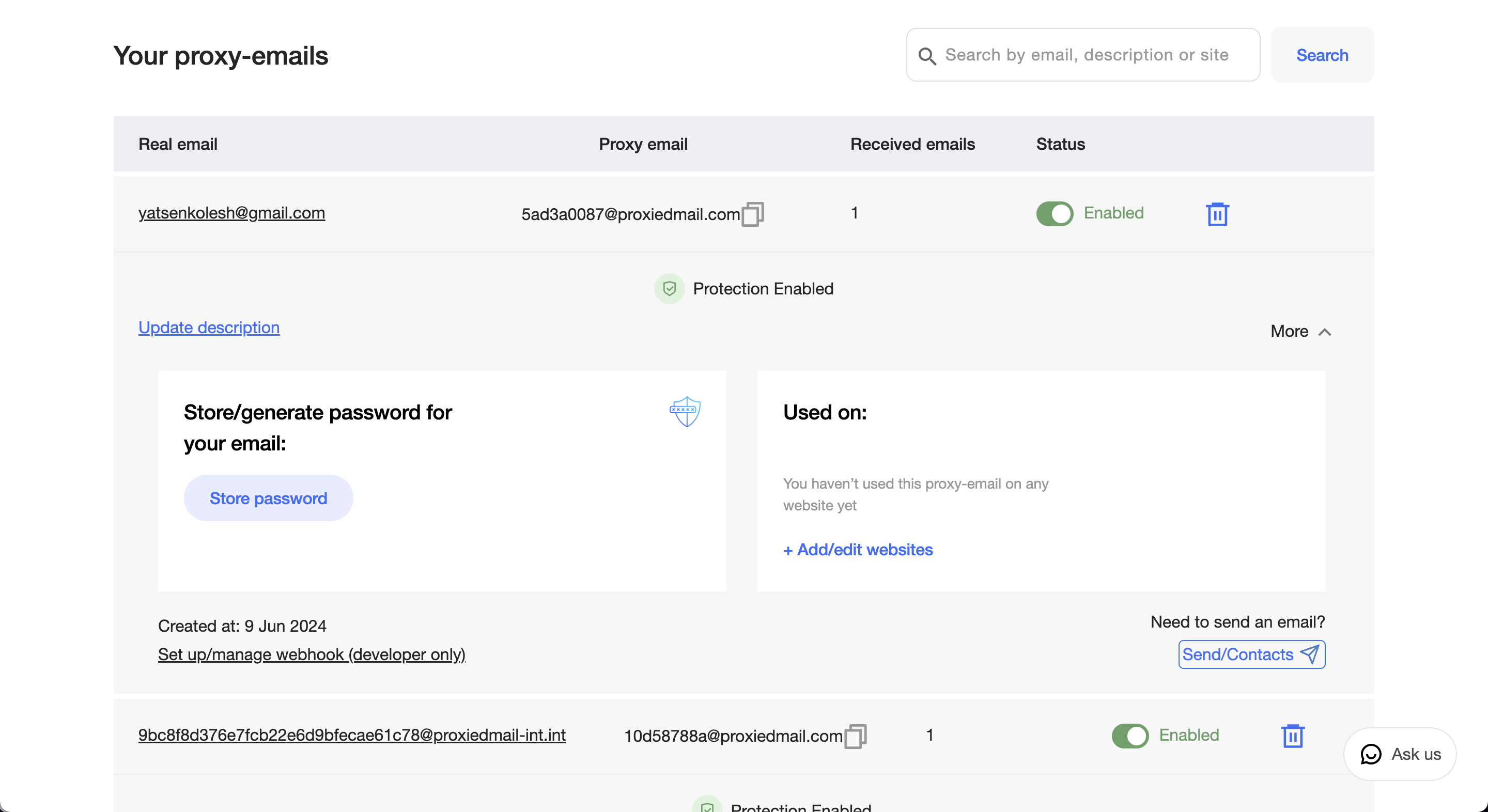Click Add/edit websites link
1488x812 pixels.
coord(858,549)
